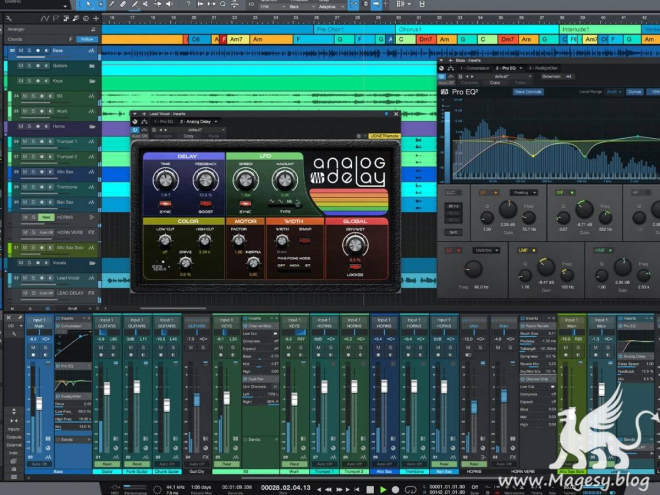Select the Range tool in the top toolbar

[101, 4]
